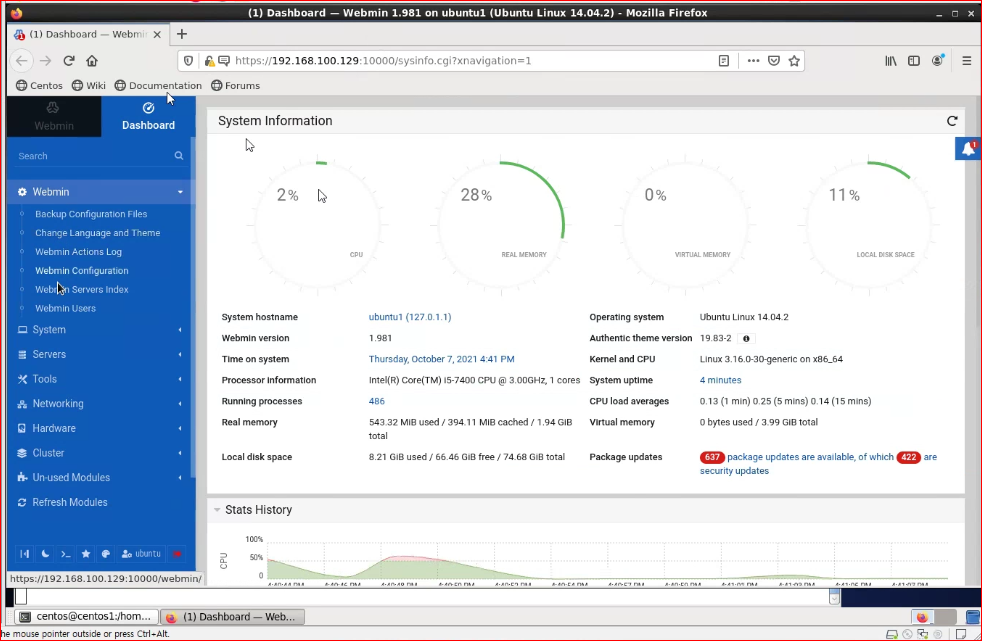
Task: Open Webmin Actions Log
Action: pos(78,252)
